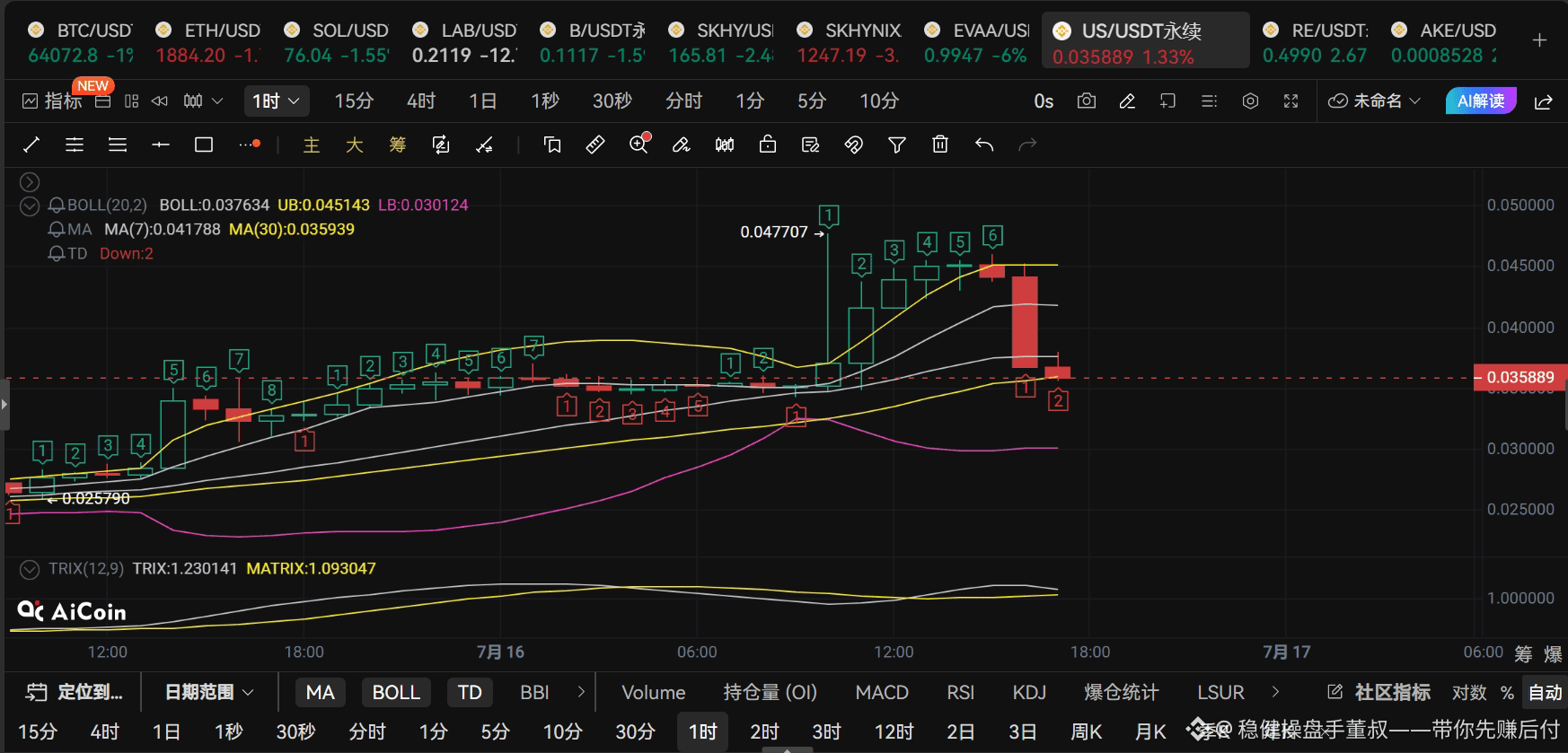
Task: Open the filter funnel icon
Action: [897, 144]
